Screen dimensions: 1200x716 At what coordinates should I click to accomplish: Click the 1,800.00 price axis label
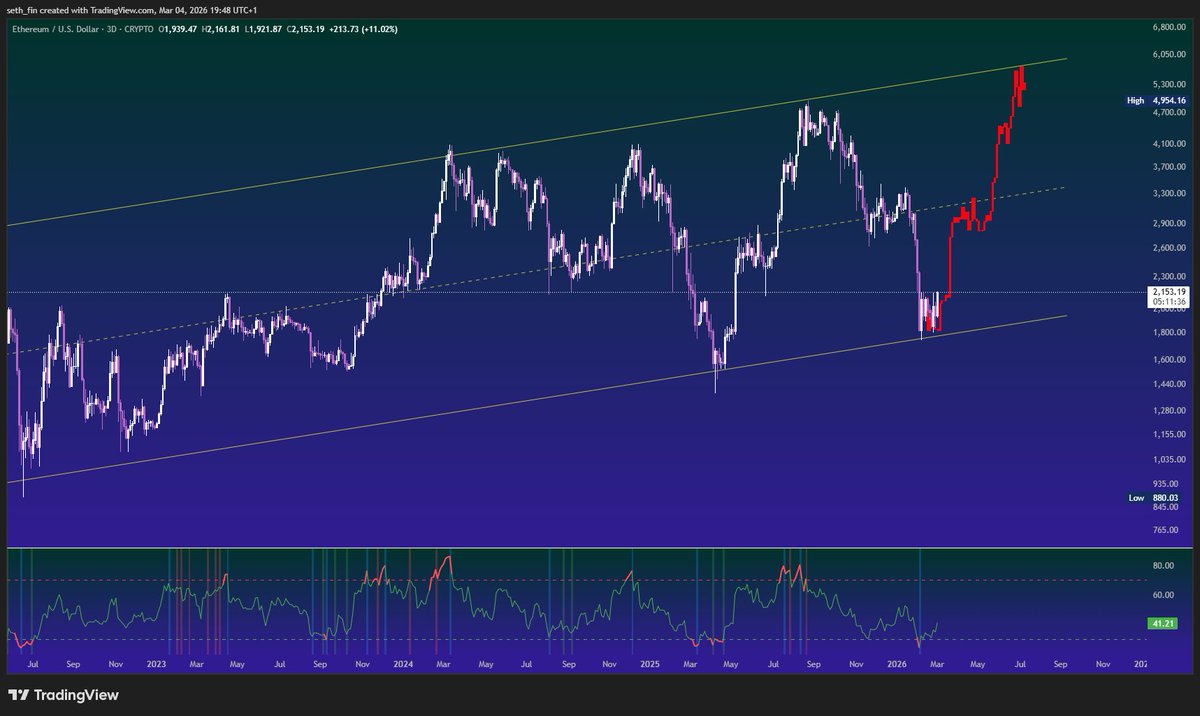pos(1168,332)
